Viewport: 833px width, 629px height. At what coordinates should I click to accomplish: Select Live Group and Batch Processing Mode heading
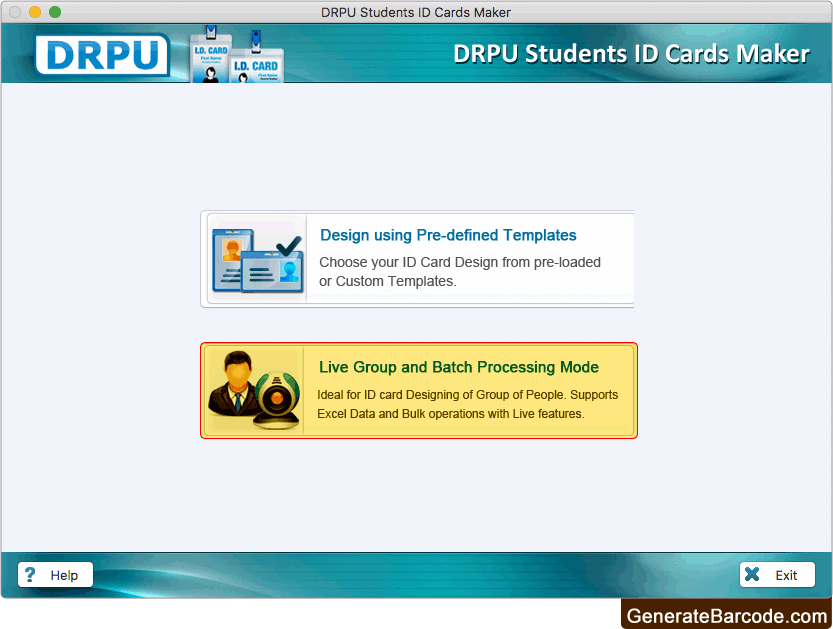458,367
